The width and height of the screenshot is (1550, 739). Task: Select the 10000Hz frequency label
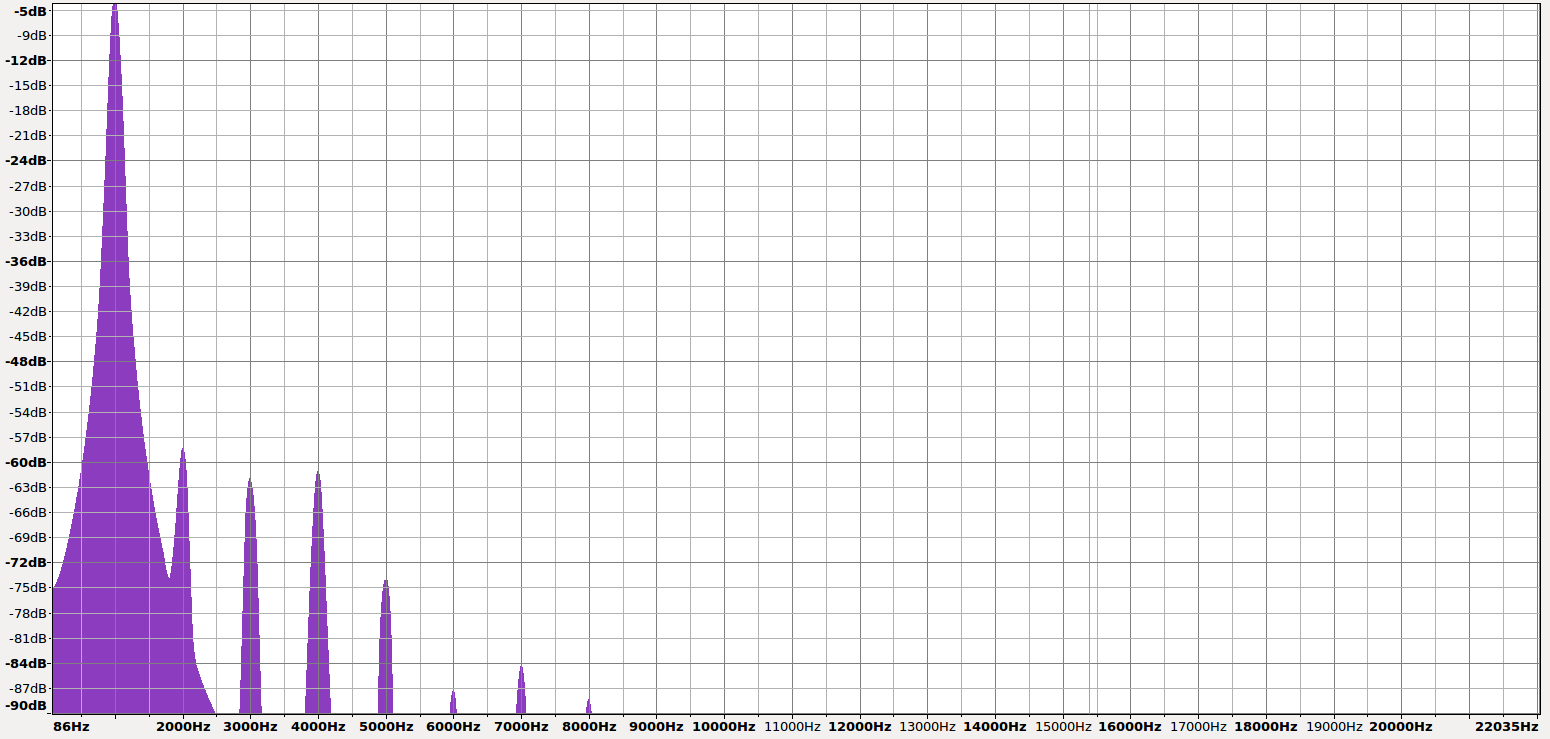pos(723,726)
